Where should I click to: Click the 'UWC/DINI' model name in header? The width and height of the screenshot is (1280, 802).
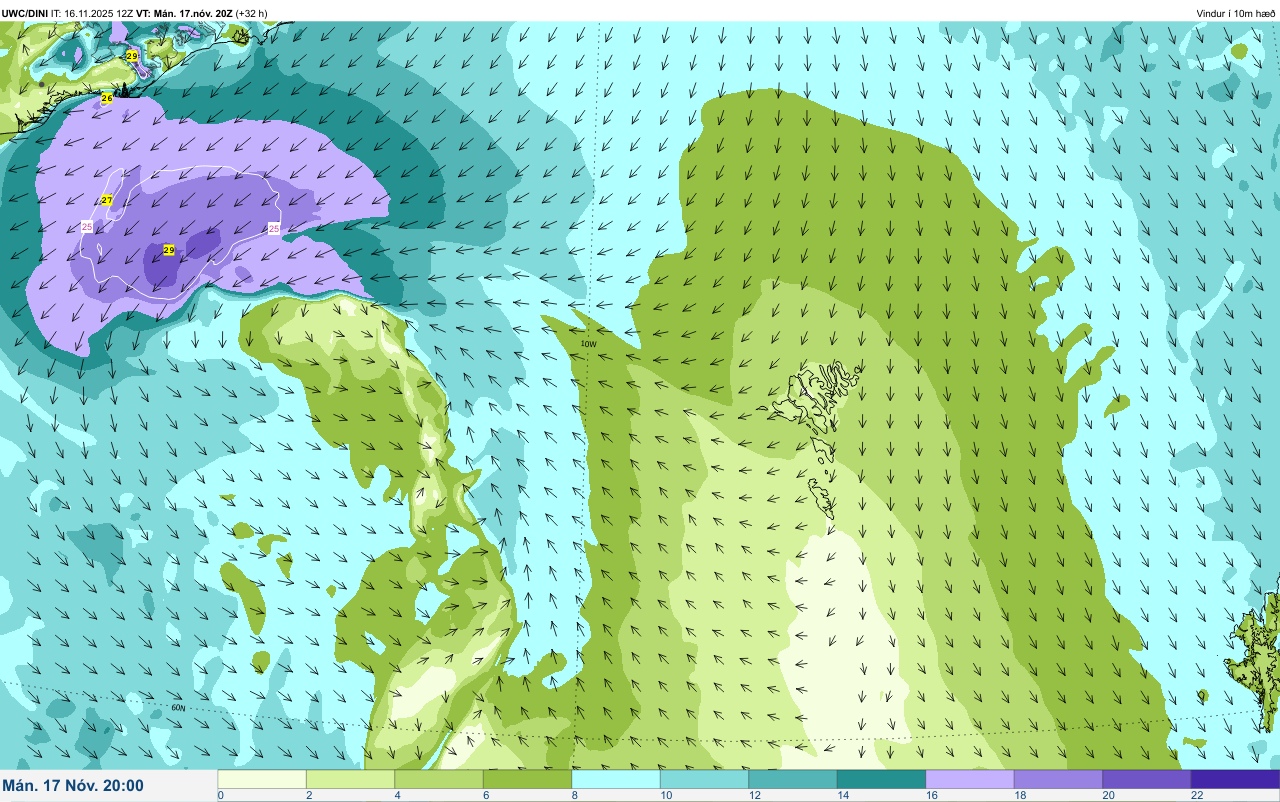(x=24, y=13)
